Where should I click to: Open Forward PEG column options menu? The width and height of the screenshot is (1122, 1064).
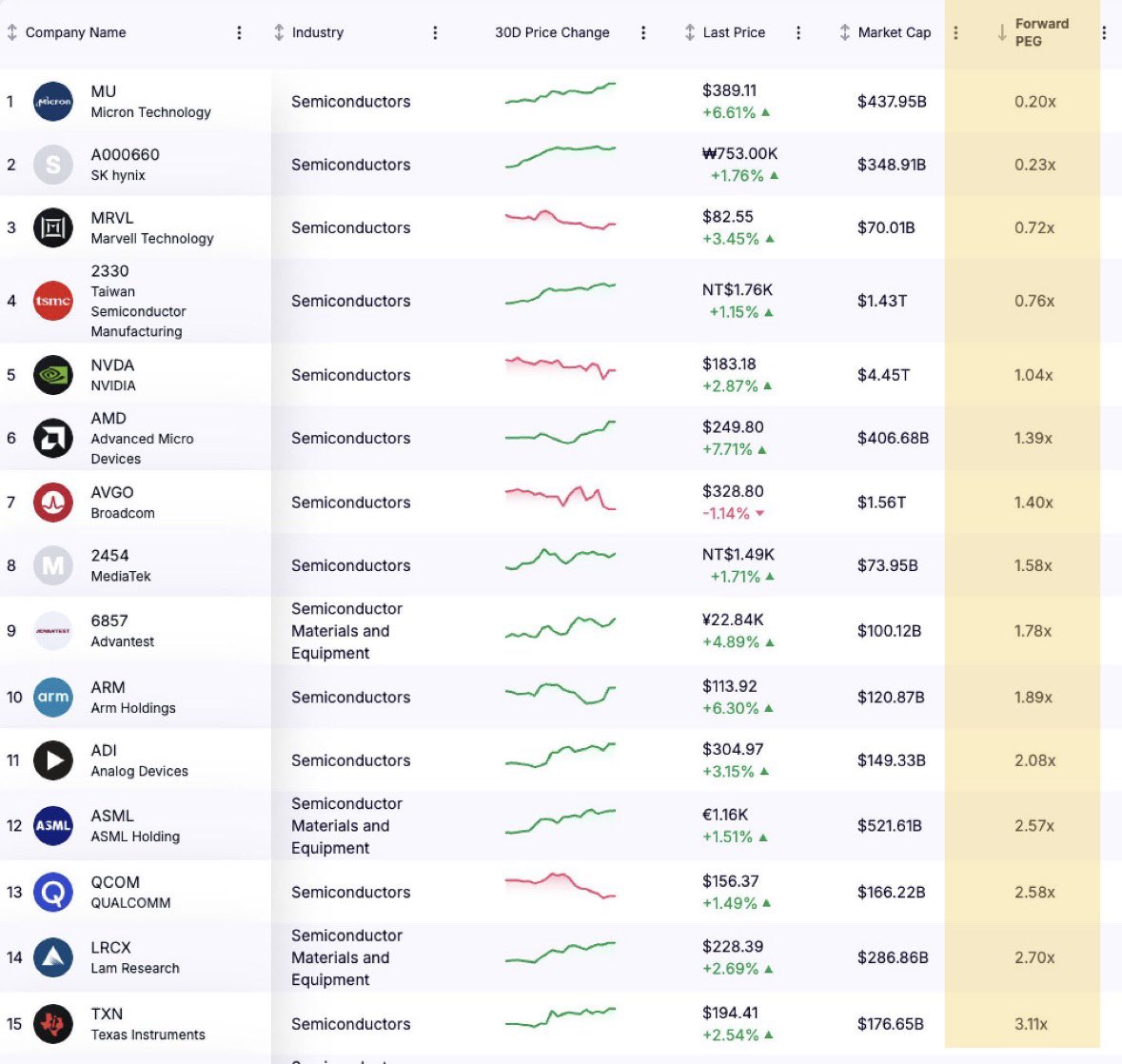[x=1104, y=33]
